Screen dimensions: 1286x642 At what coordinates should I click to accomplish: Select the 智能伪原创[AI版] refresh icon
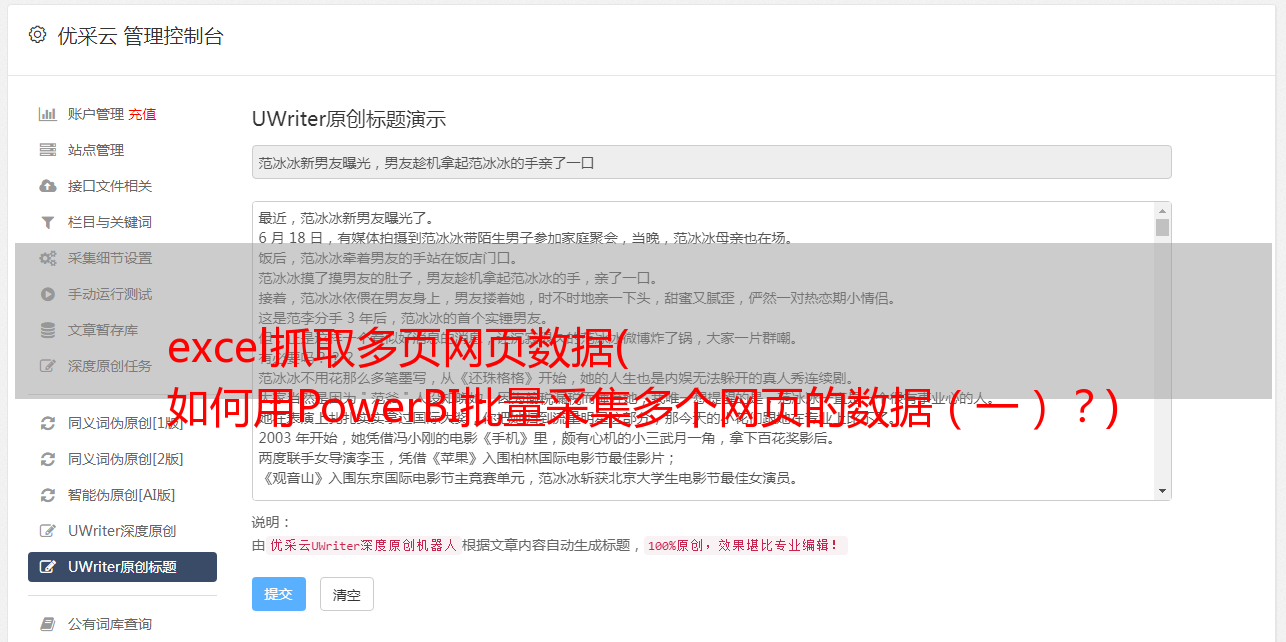click(47, 495)
